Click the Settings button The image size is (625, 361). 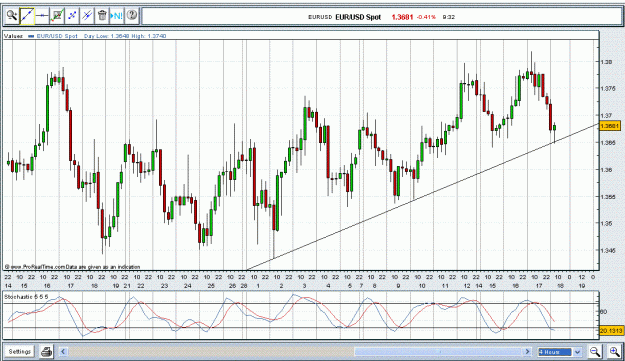point(20,352)
